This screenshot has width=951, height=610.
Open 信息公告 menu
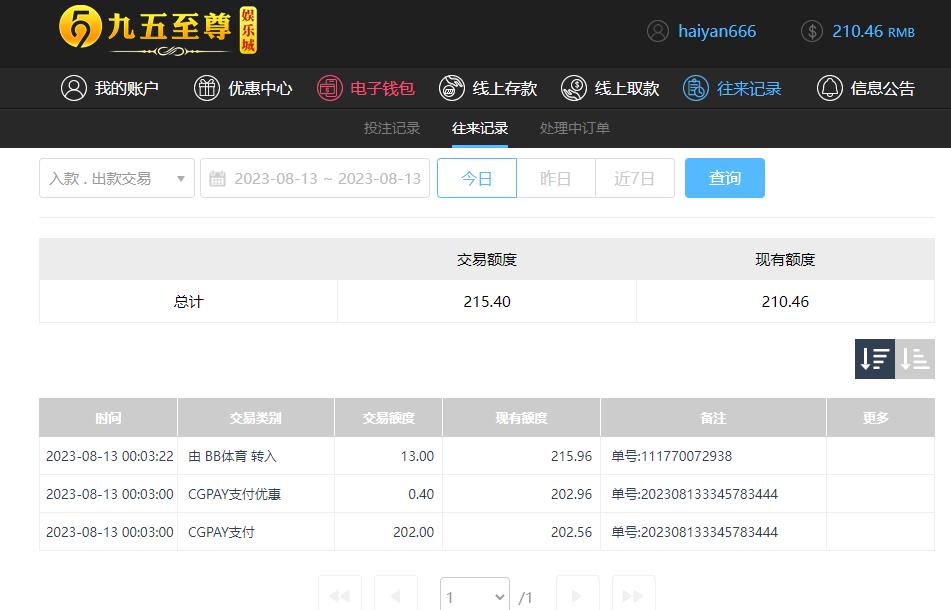tap(866, 89)
